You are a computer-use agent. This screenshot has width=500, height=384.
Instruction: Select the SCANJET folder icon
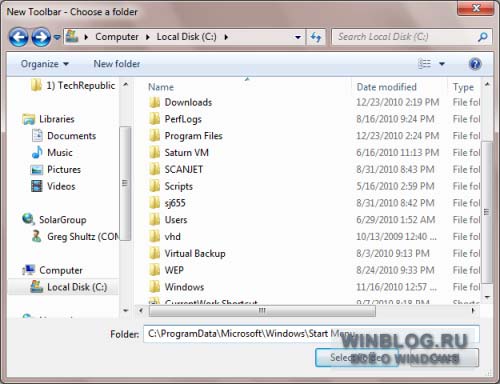click(155, 169)
